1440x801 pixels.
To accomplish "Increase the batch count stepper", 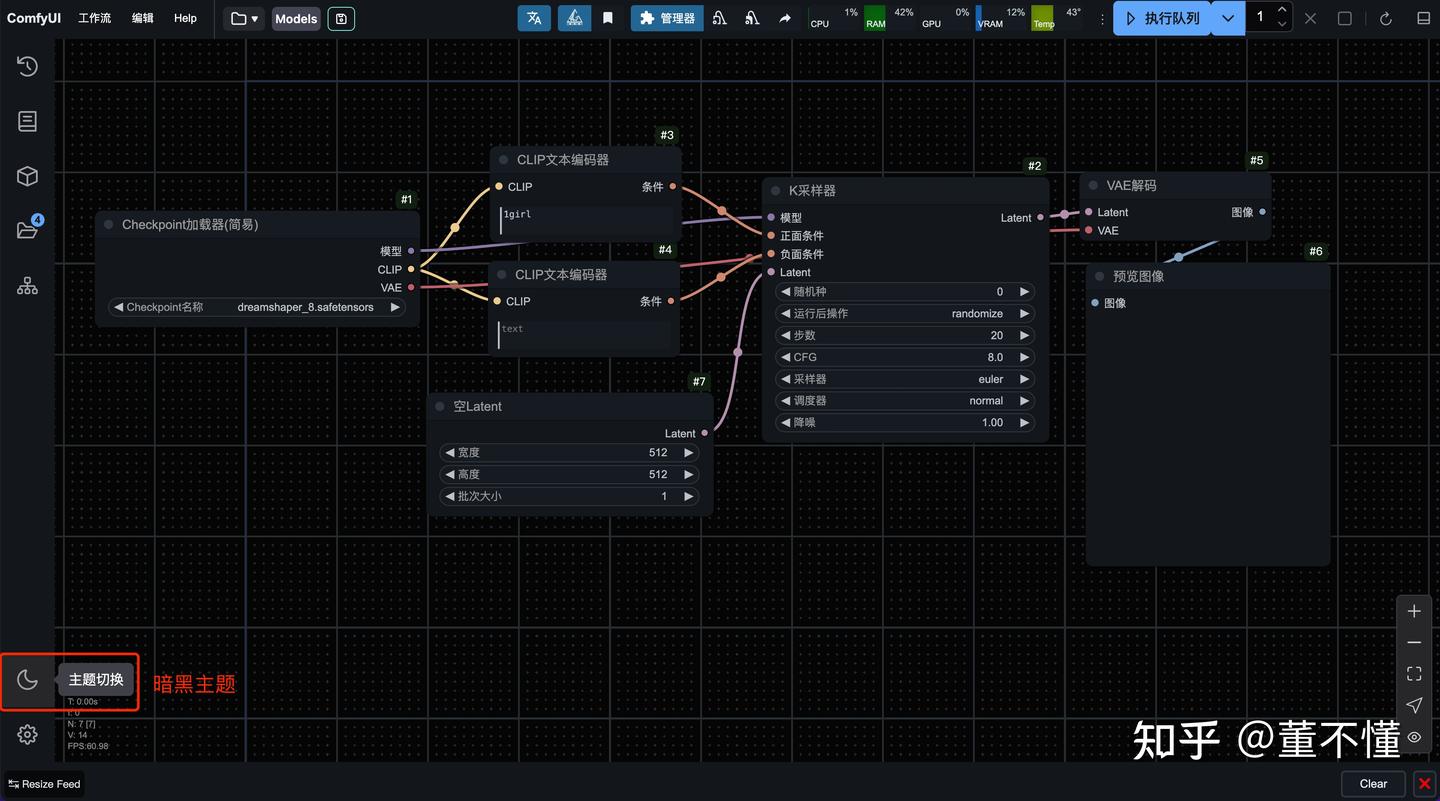I will coord(1282,11).
